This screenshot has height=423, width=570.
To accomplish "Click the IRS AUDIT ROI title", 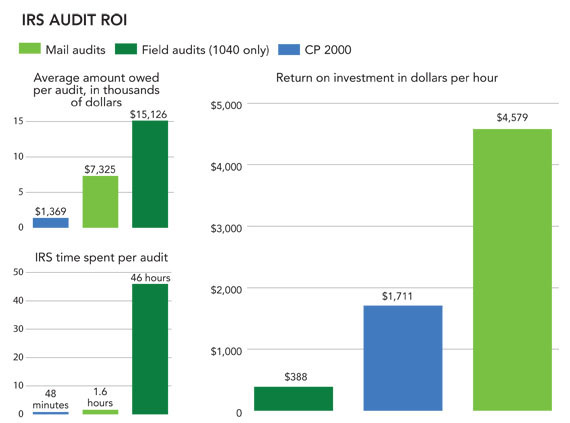I will coord(75,20).
